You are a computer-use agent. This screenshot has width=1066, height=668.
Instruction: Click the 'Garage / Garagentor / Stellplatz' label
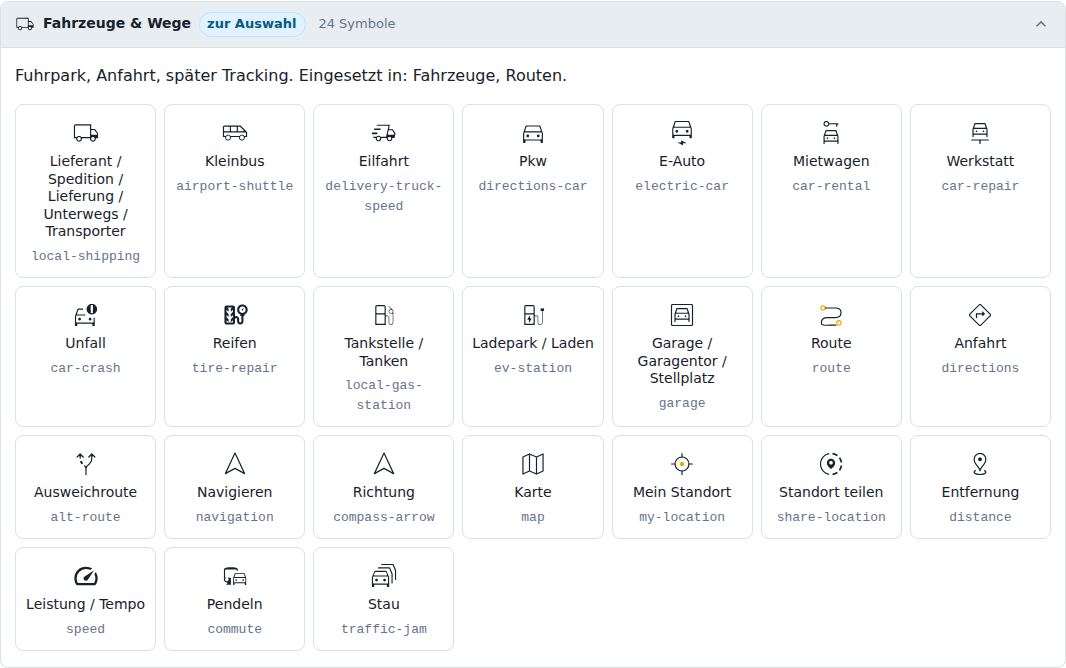tap(682, 360)
